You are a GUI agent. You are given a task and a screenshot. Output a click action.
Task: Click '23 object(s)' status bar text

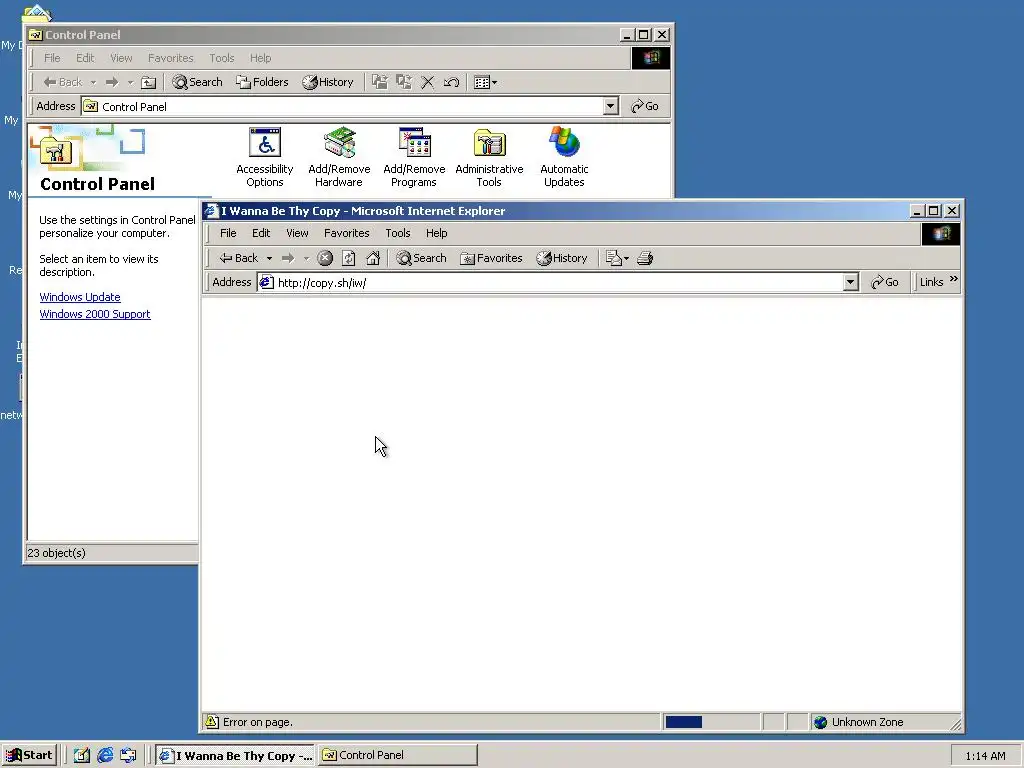56,552
